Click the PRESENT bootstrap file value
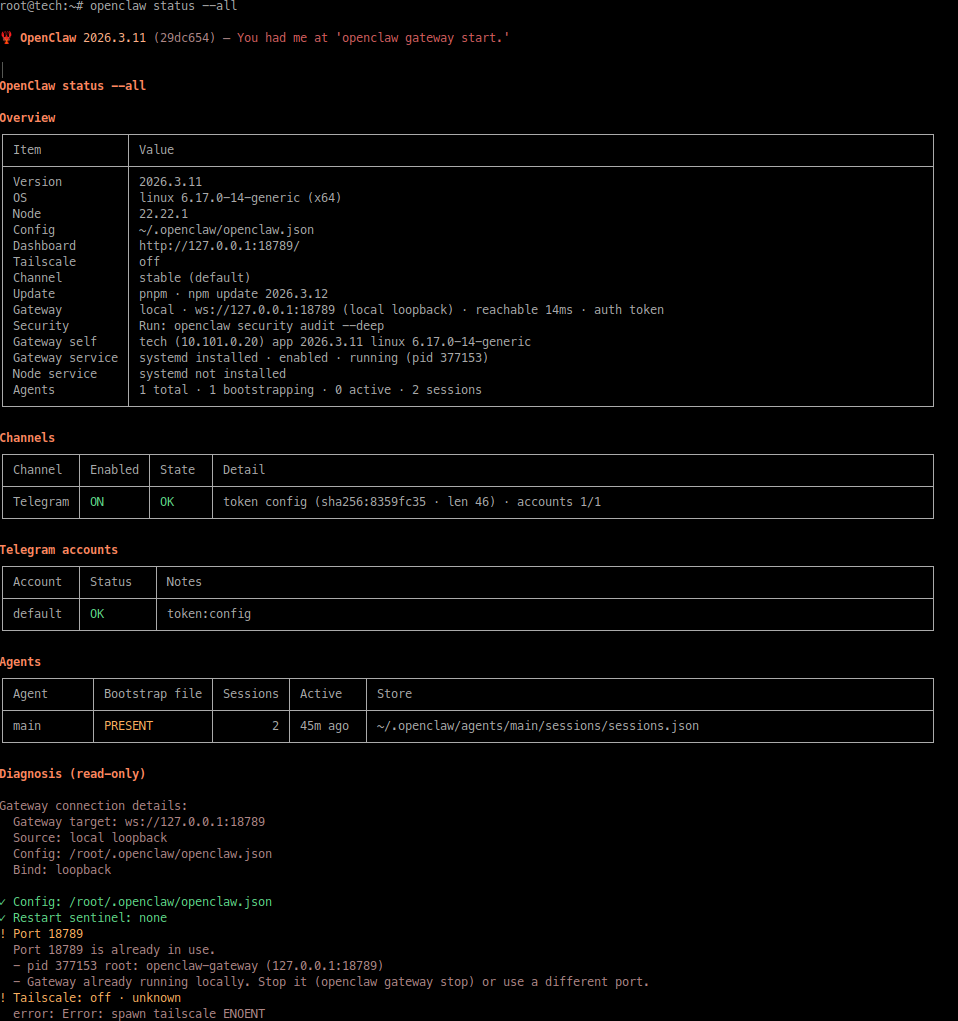 pyautogui.click(x=129, y=726)
